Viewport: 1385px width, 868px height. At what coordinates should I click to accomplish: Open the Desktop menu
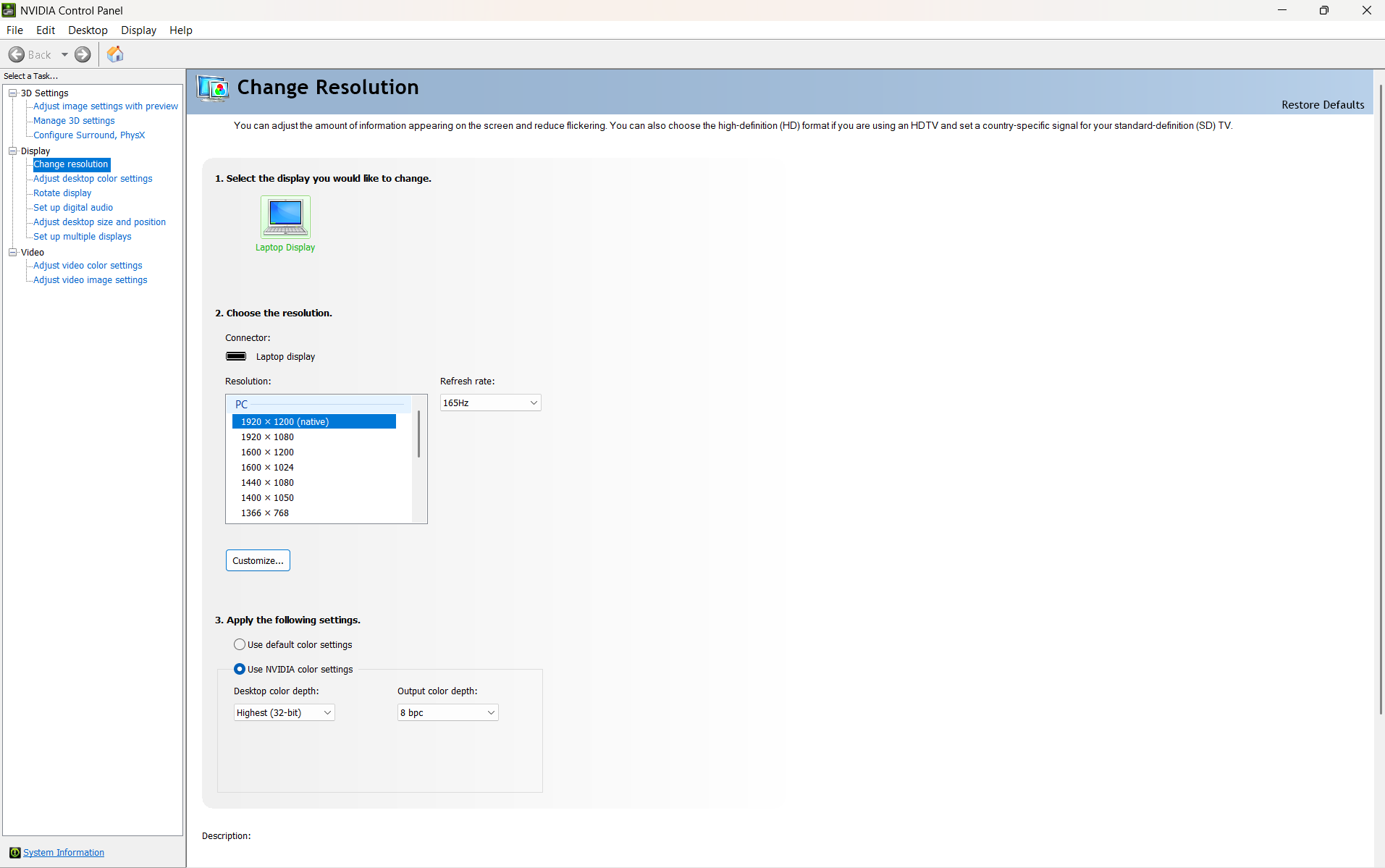click(88, 30)
